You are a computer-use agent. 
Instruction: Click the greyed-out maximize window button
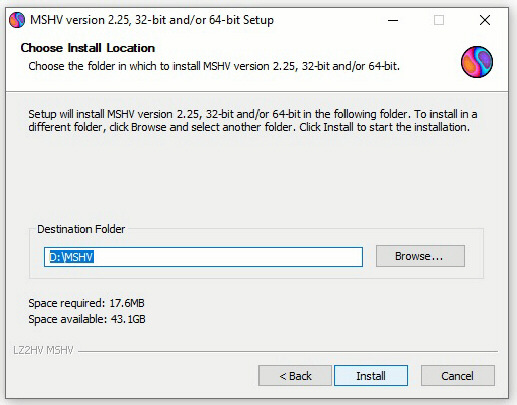click(439, 20)
